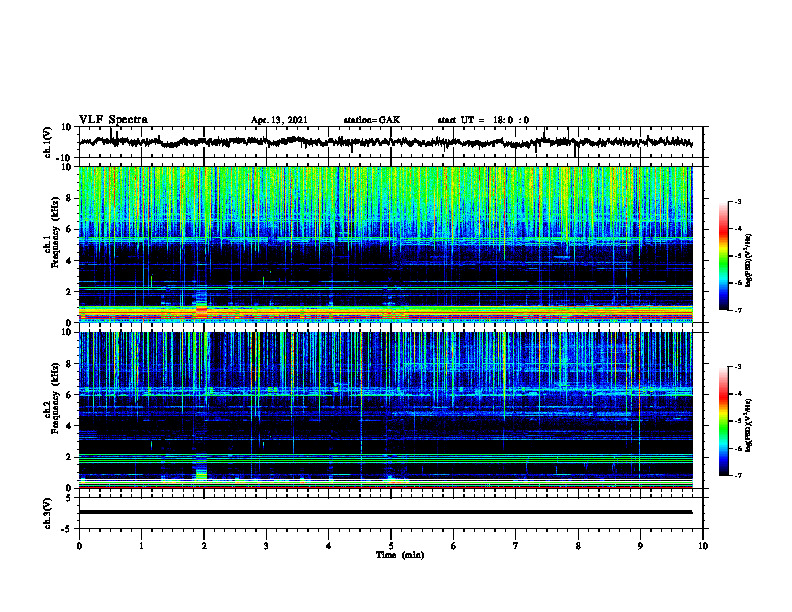The height and width of the screenshot is (612, 792).
Task: Click the "start UT = 18: 0 : 0" text
Action: coord(483,120)
